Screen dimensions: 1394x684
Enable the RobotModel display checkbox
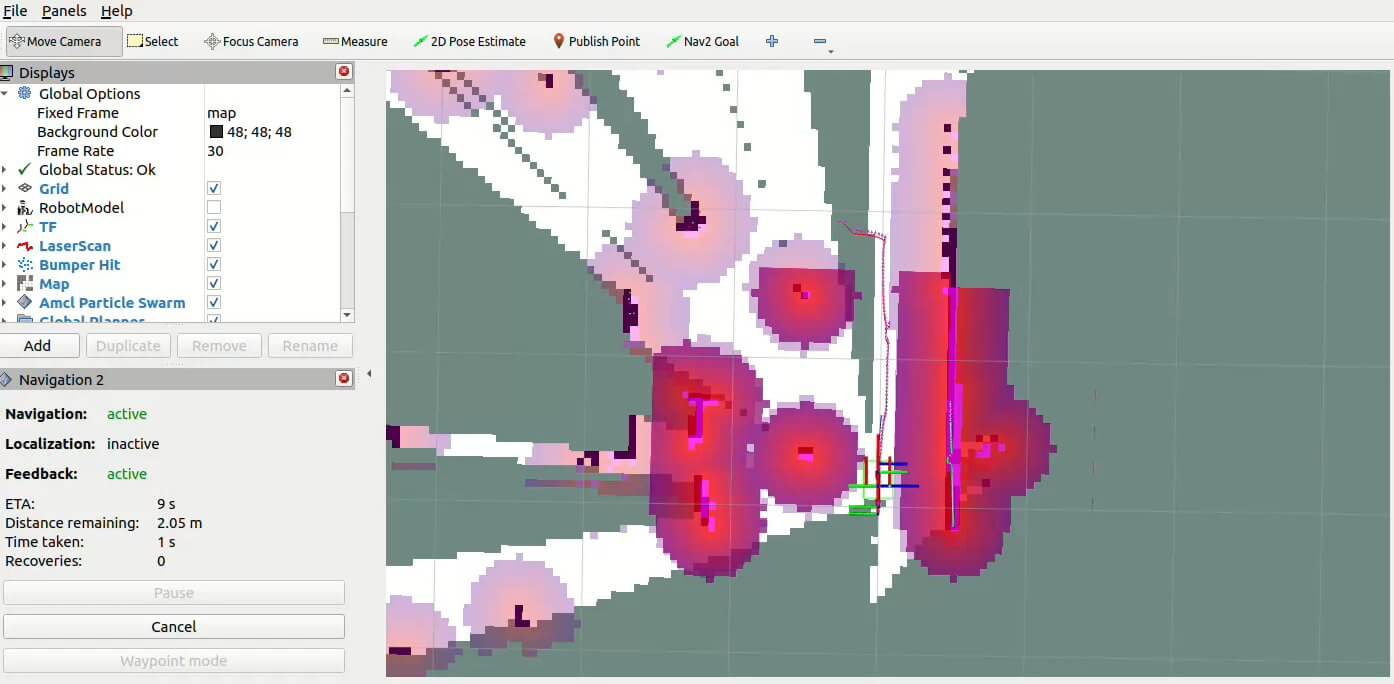click(x=213, y=208)
